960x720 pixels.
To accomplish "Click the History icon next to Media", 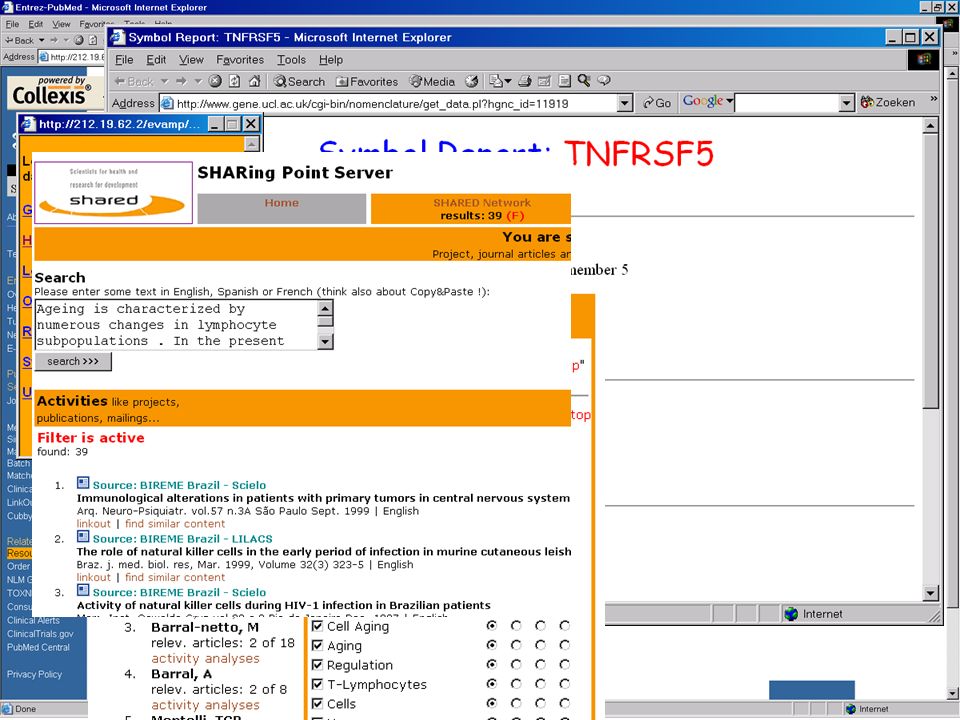I will 471,81.
